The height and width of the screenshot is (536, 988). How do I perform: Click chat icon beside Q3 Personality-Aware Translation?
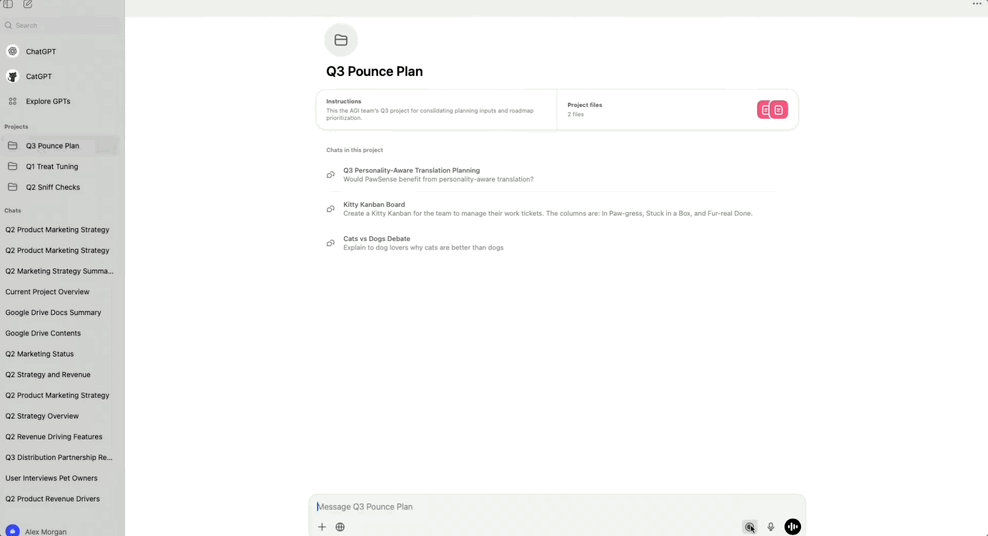tap(330, 175)
